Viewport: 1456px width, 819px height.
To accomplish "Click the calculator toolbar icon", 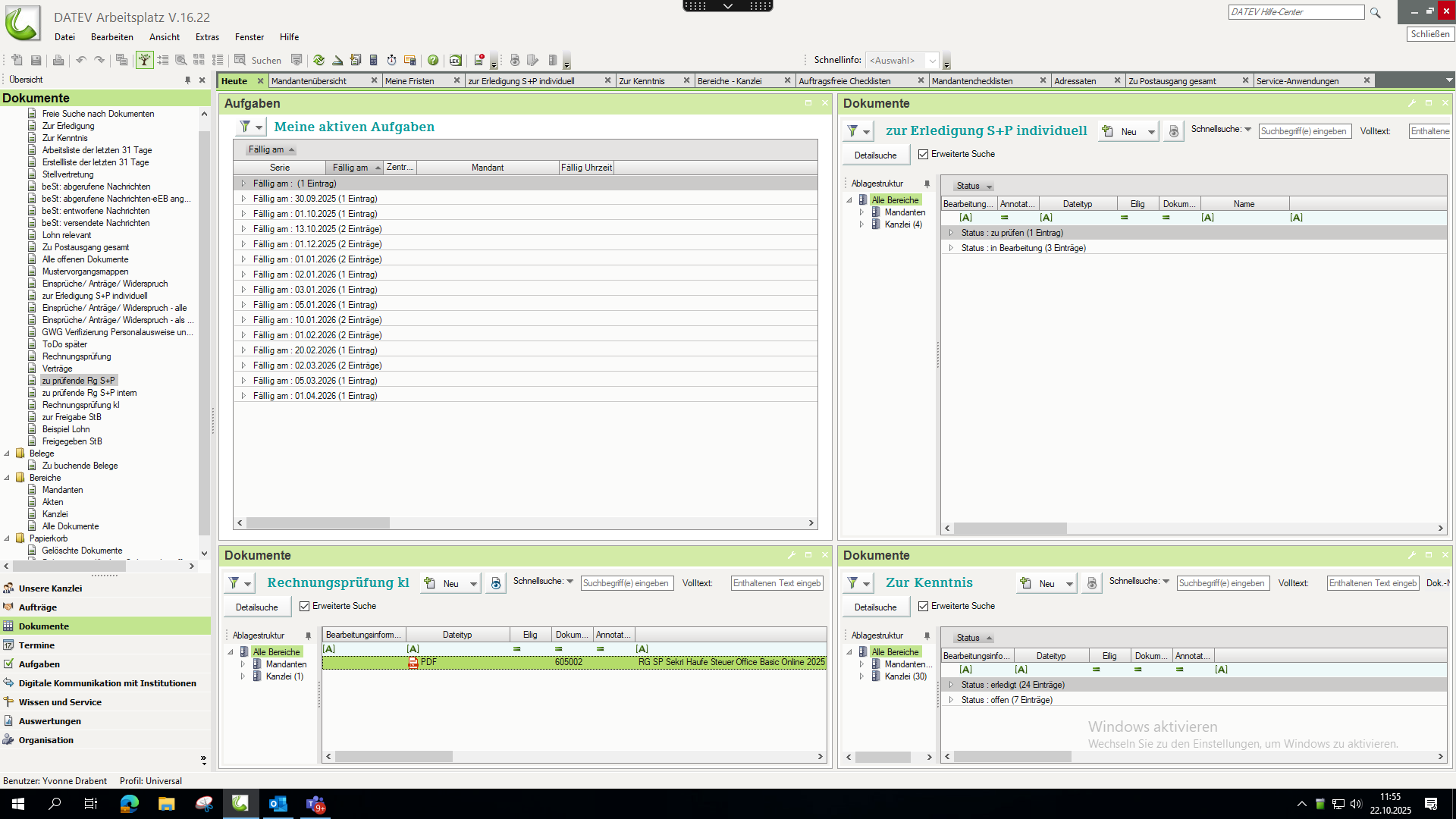I will (x=373, y=60).
